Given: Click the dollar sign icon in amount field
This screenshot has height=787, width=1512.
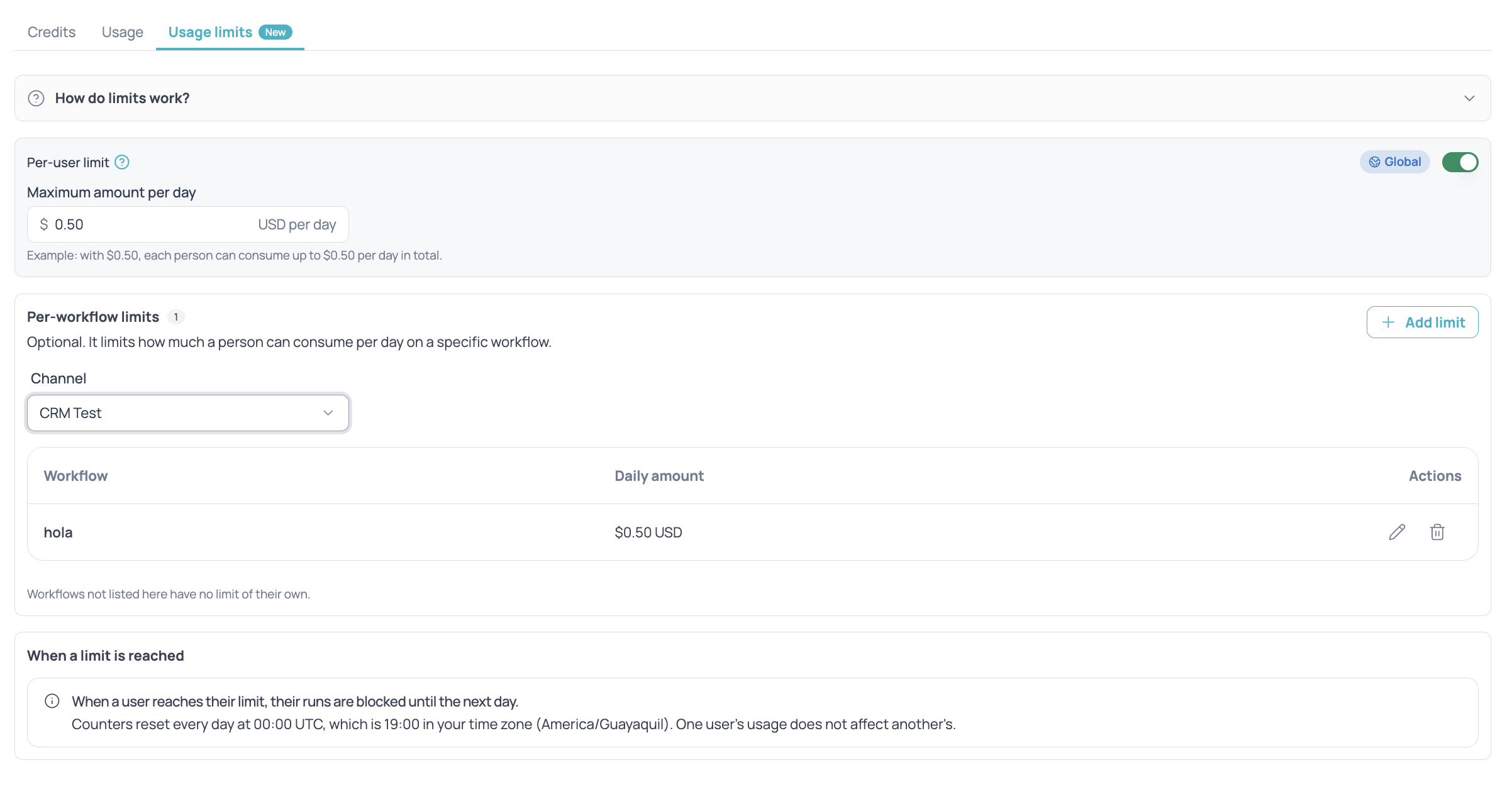Looking at the screenshot, I should (44, 224).
